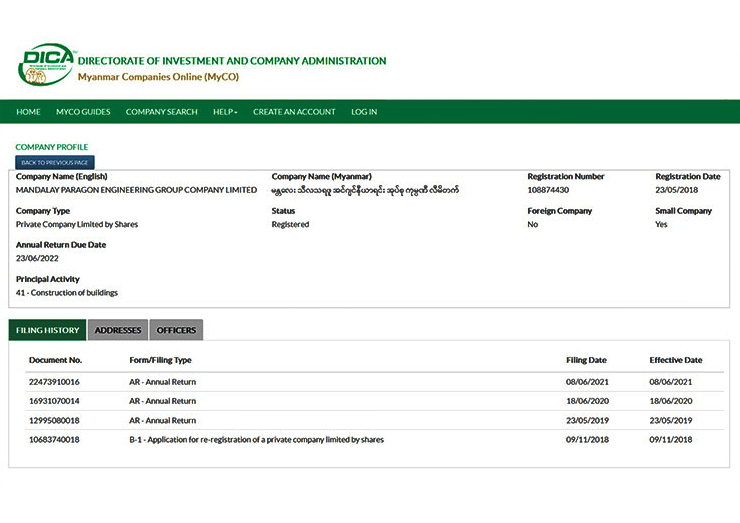Select the B-1 re-registration application filing type
740x523 pixels.
click(x=257, y=440)
